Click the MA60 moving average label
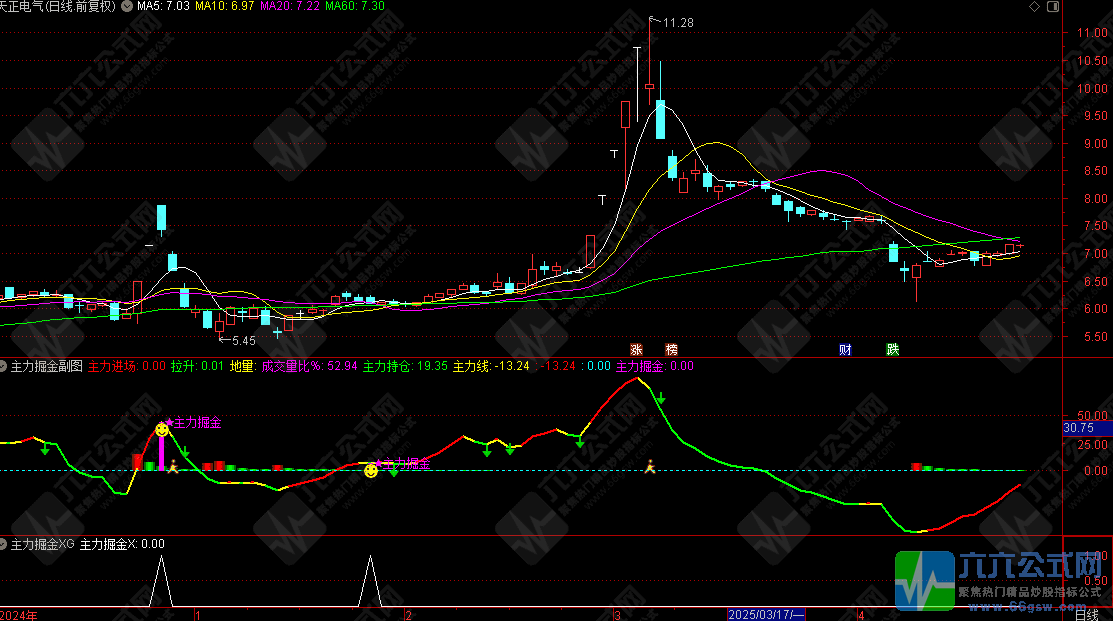This screenshot has width=1113, height=621. 357,6
